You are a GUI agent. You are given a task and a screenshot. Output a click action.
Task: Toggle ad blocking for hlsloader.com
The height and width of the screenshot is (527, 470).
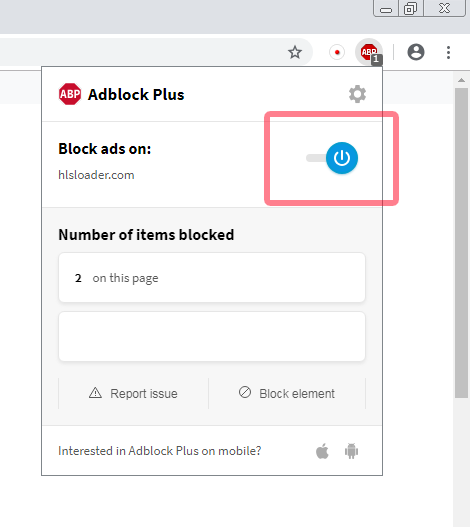(332, 158)
